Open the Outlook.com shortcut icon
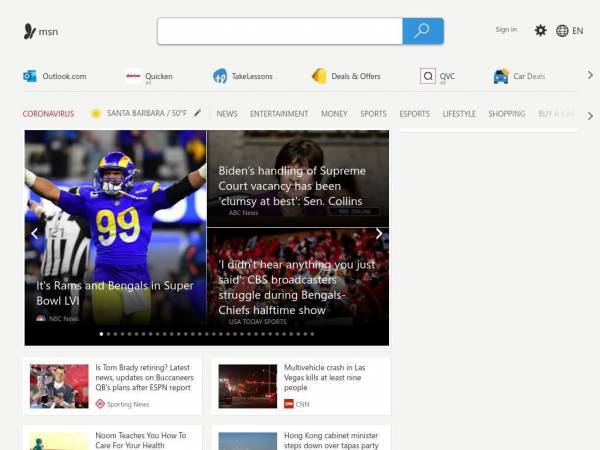Viewport: 600px width, 450px height. click(x=30, y=76)
